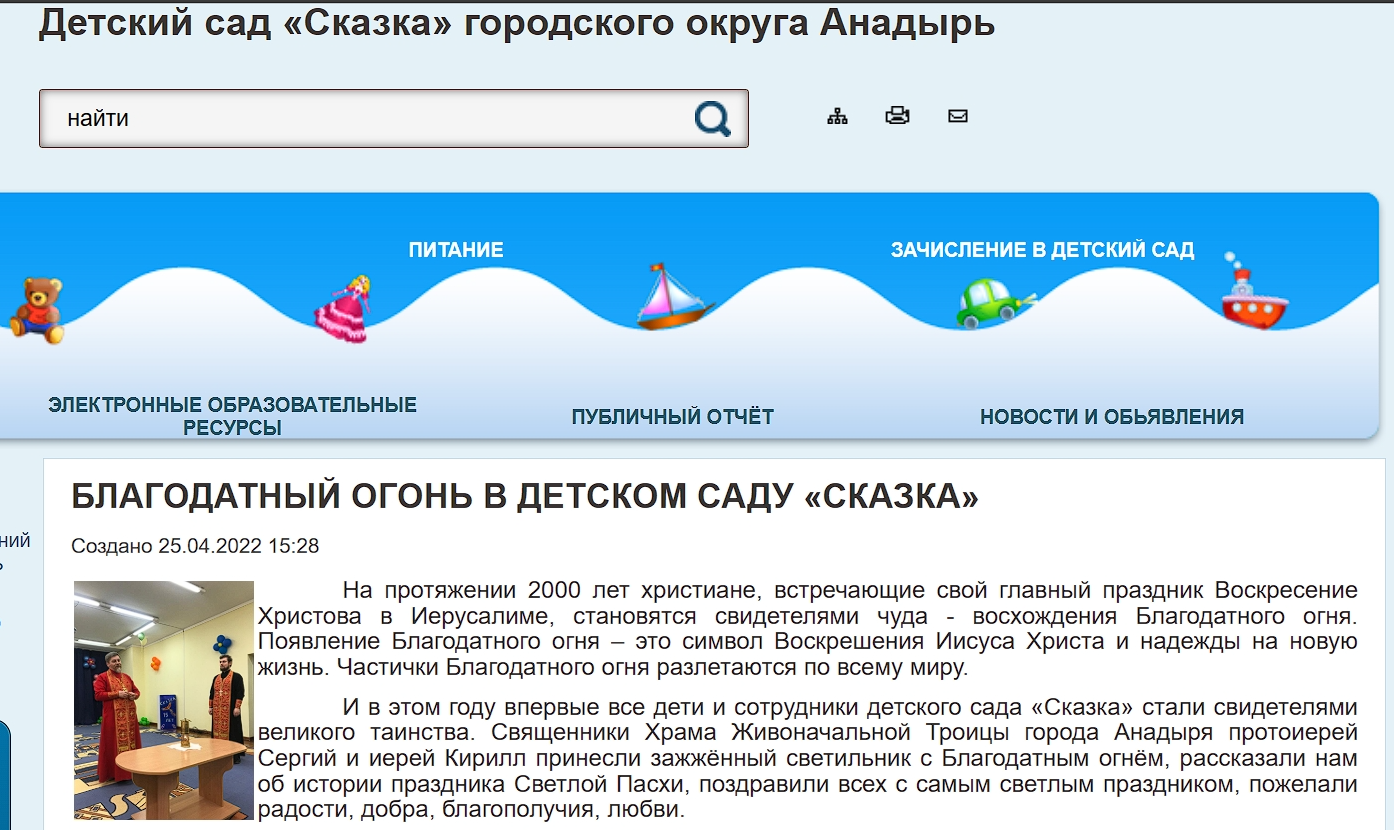Click the article heading БЛАГОДАТНЫЙ ОГОНЬ
Viewport: 1394px width, 830px height.
coord(525,496)
